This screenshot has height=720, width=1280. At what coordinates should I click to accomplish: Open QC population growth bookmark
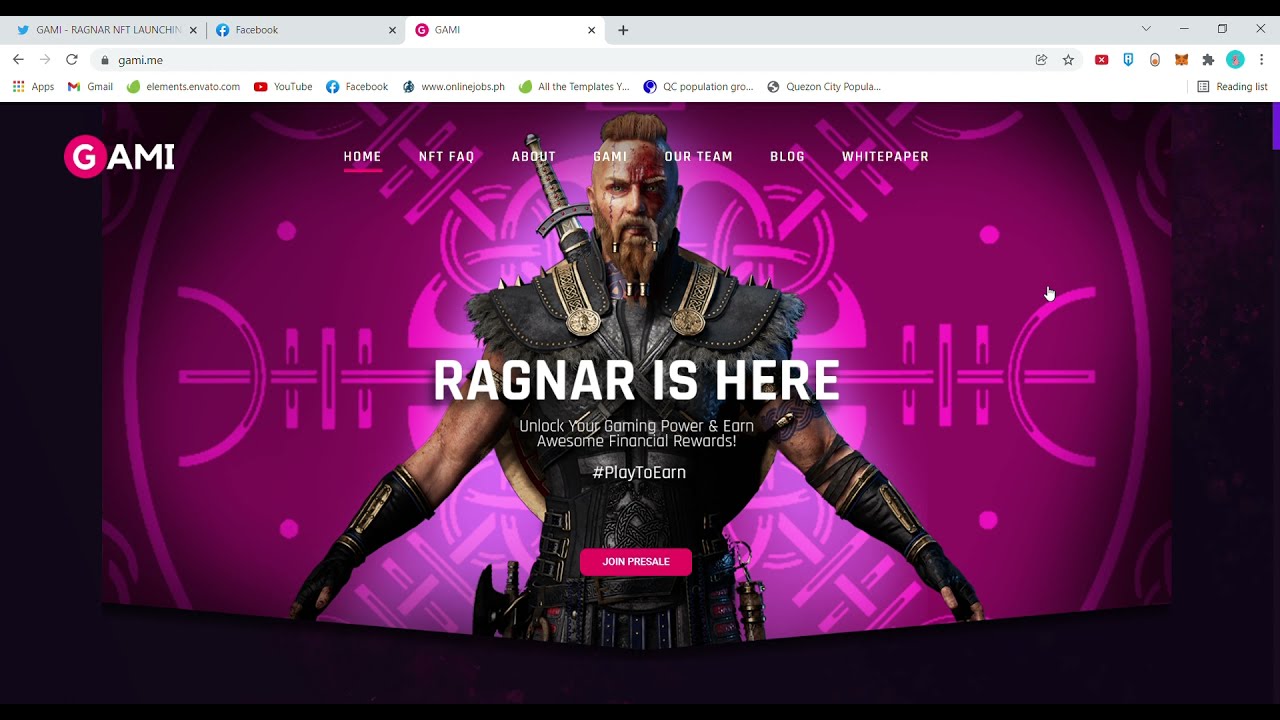(x=698, y=87)
